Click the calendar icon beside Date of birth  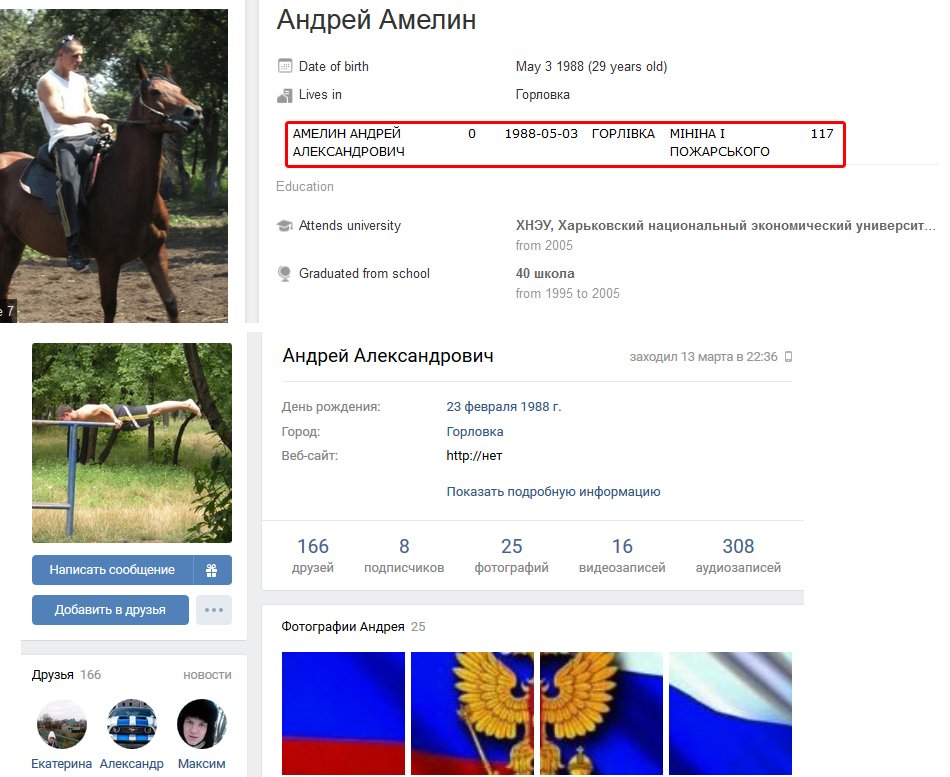[x=284, y=67]
